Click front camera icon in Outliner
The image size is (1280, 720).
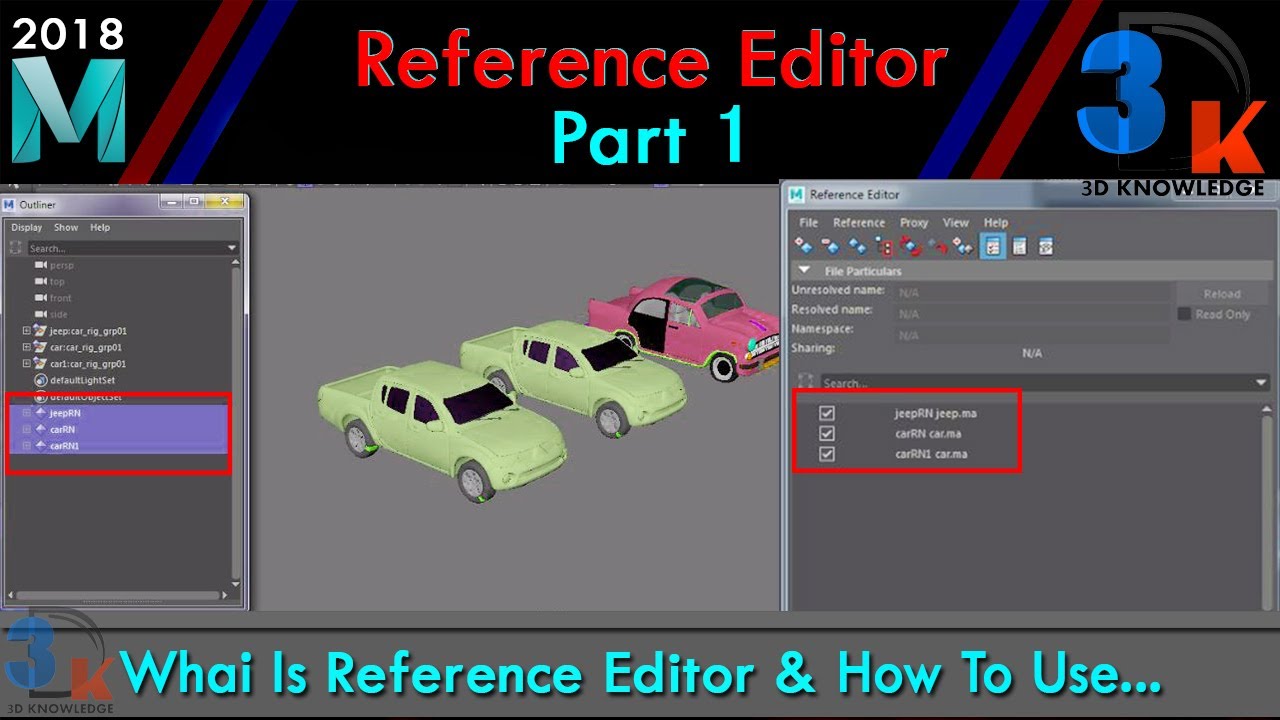[x=41, y=298]
